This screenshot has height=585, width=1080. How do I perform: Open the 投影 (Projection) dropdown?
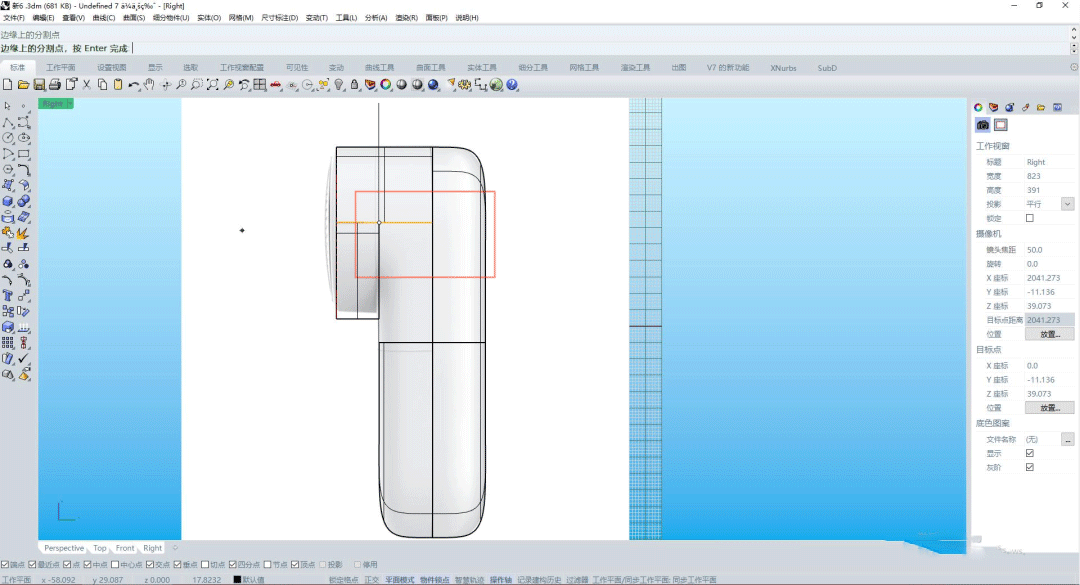pos(1067,204)
